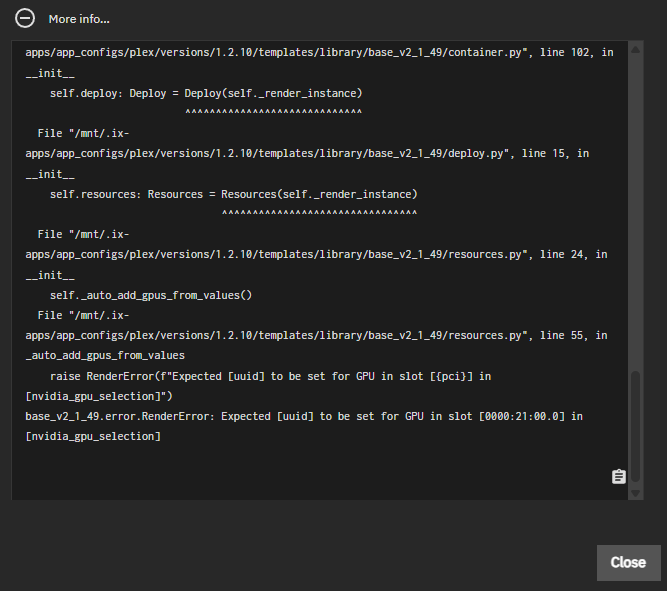This screenshot has width=667, height=591.
Task: Click the "self._auto_add_gpus_from_values()" call line
Action: coord(150,295)
